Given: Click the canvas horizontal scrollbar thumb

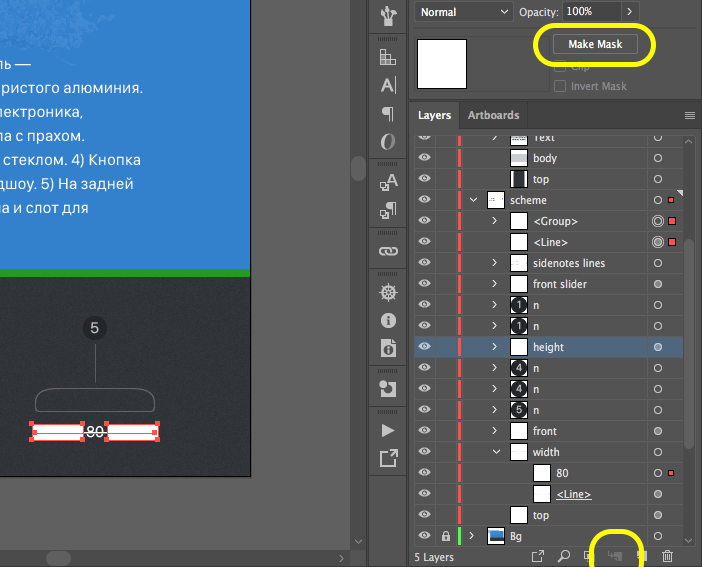Looking at the screenshot, I should point(58,558).
